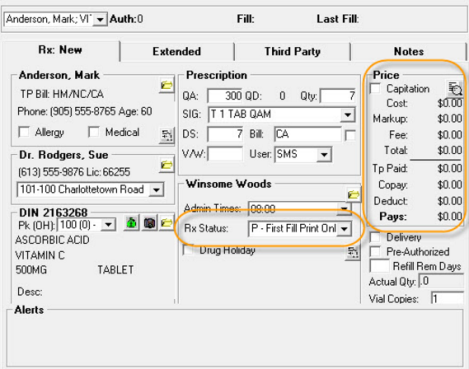
Task: Click the Actual Qty field
Action: (x=441, y=281)
